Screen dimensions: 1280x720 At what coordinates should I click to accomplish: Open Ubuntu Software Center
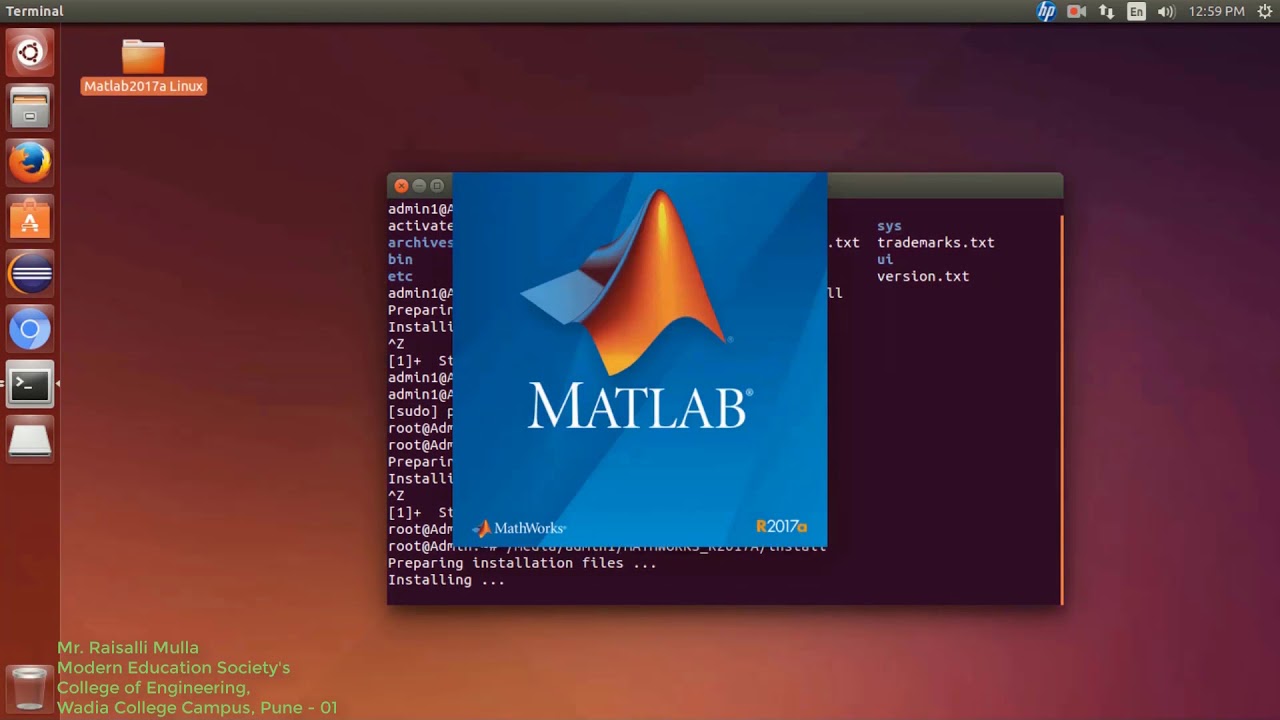point(30,218)
